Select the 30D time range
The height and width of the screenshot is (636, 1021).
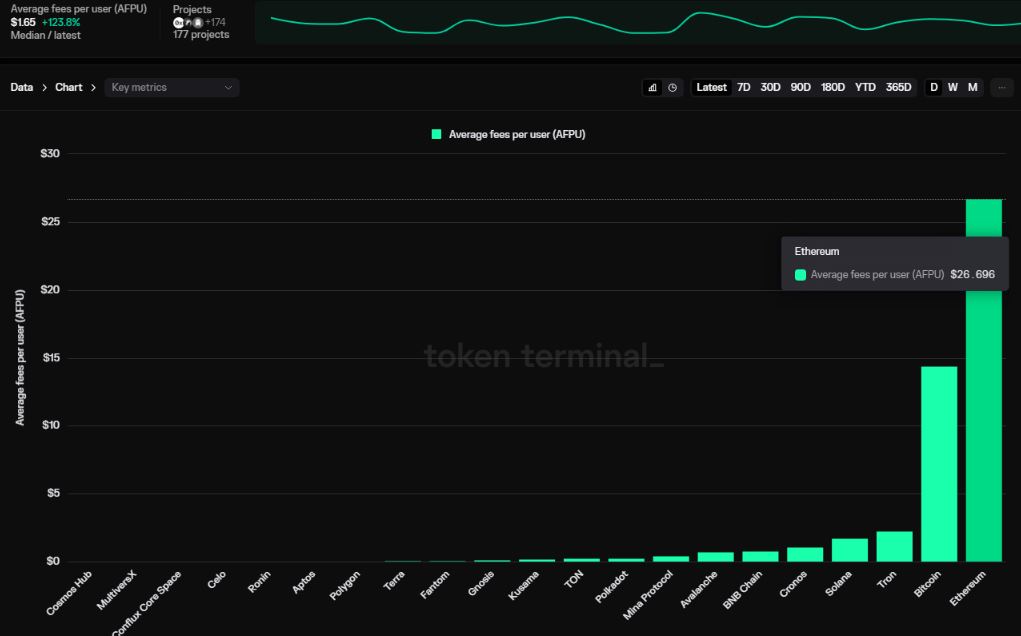point(770,87)
